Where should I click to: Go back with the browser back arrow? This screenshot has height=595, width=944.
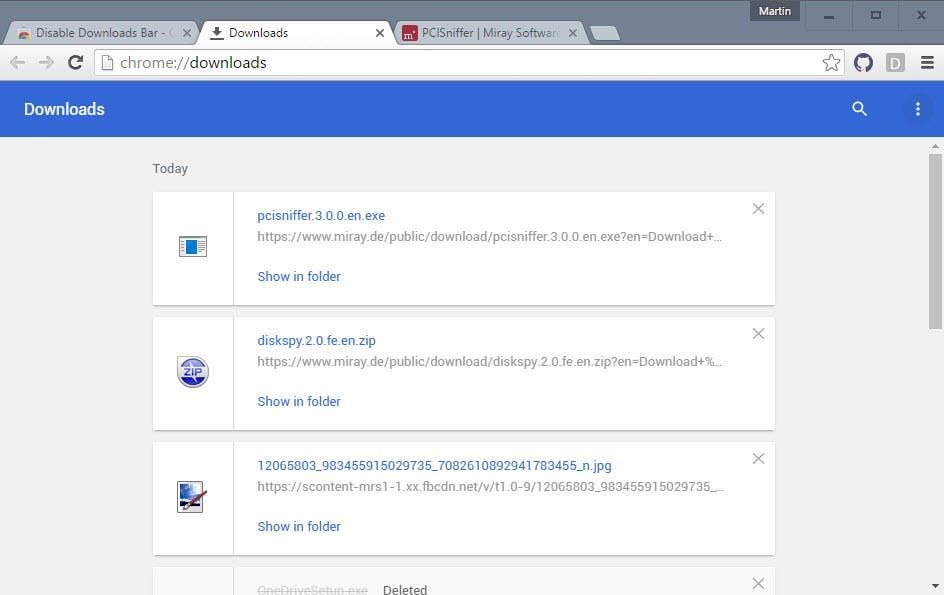17,63
